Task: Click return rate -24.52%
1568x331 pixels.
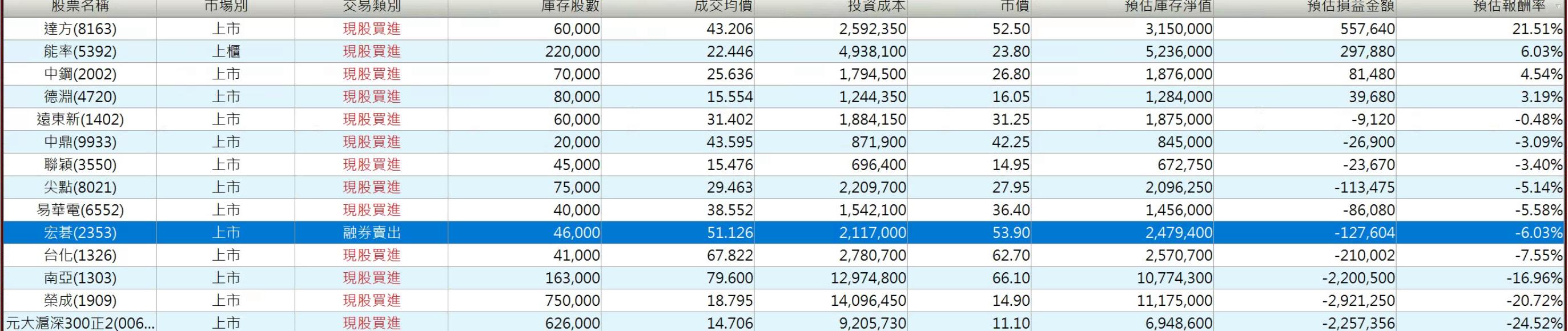Action: (x=1534, y=322)
